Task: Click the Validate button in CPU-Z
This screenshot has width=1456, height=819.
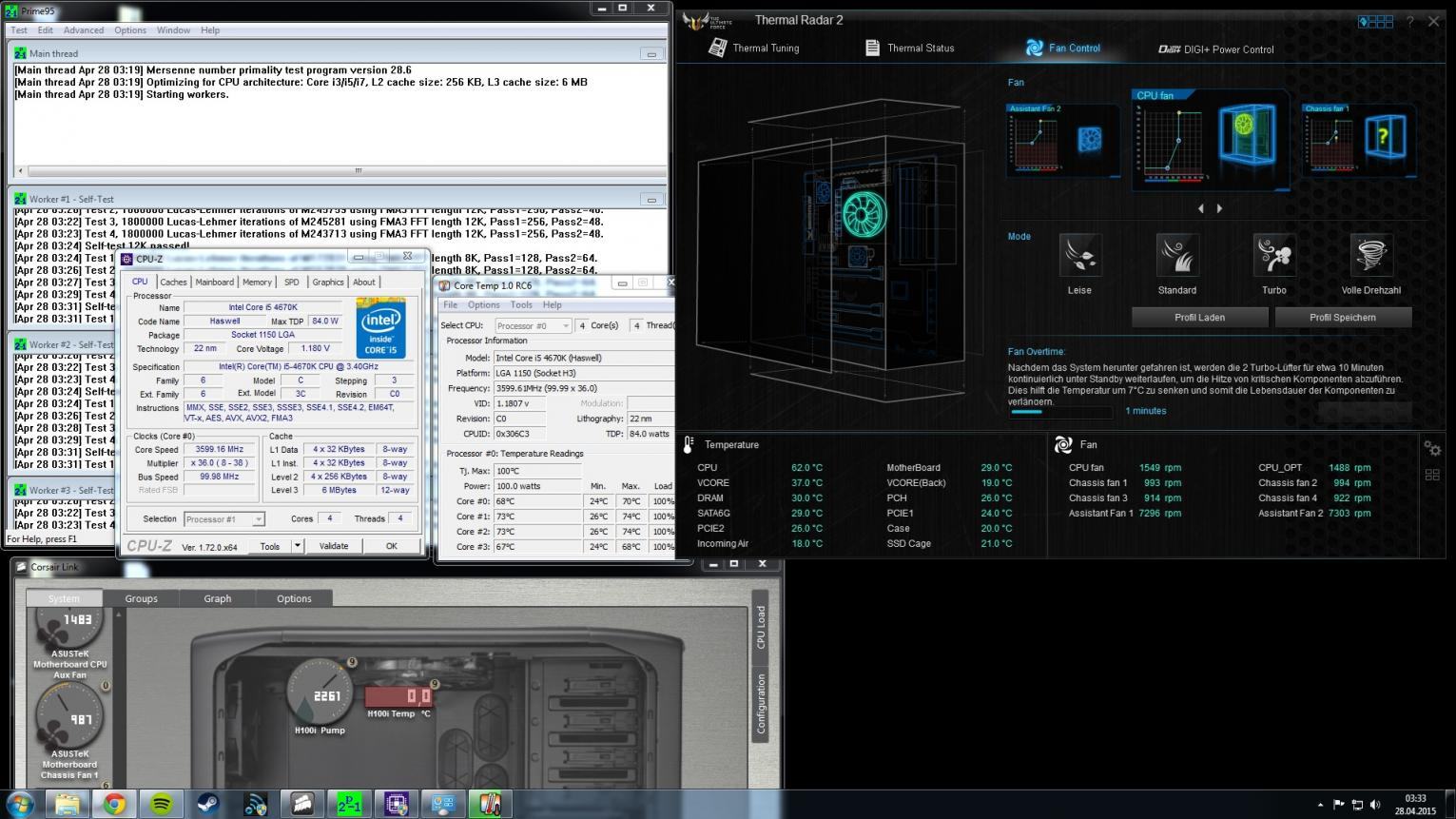Action: tap(333, 546)
